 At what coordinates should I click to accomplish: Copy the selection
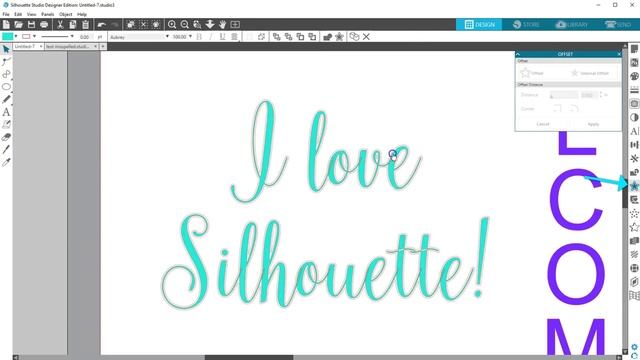coord(73,24)
